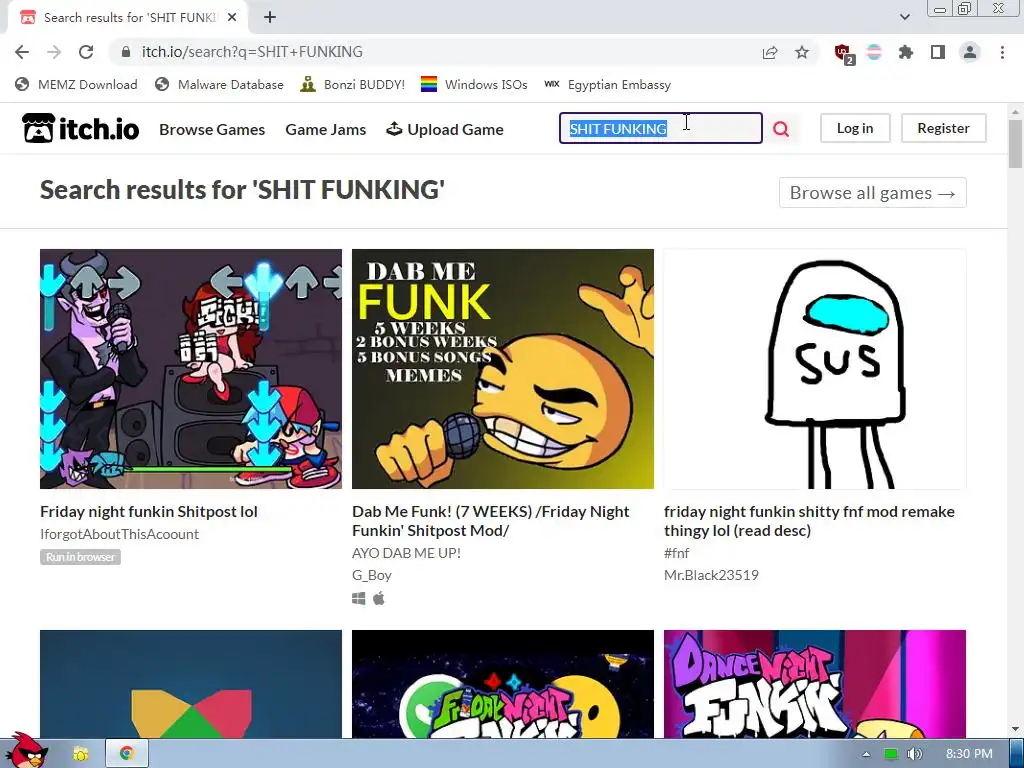Open Chrome three-dot menu
1024x768 pixels.
tap(1002, 52)
